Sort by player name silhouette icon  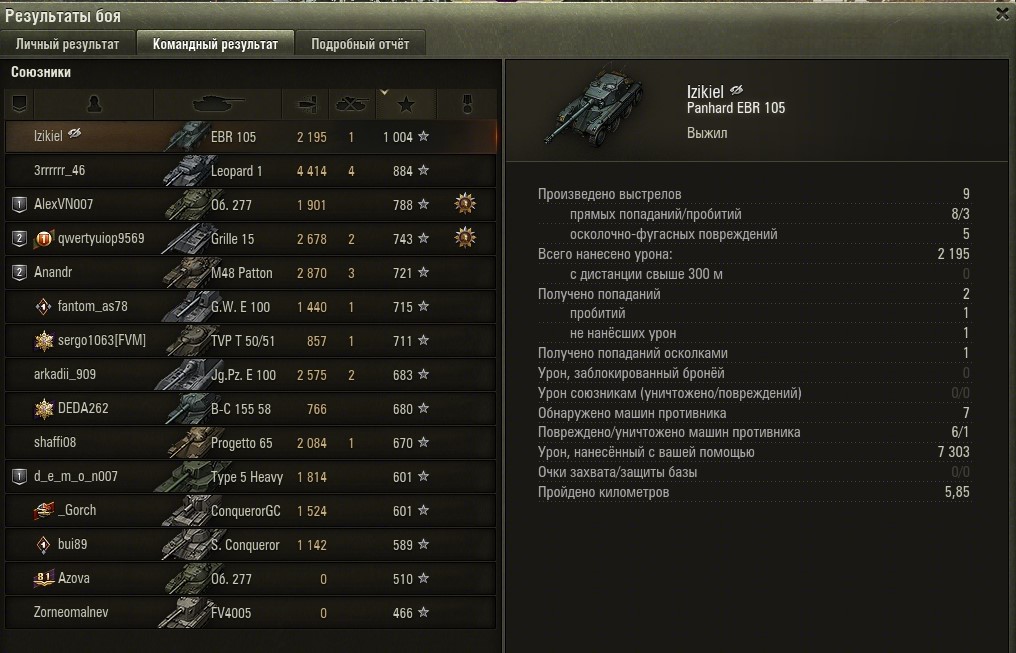[94, 104]
